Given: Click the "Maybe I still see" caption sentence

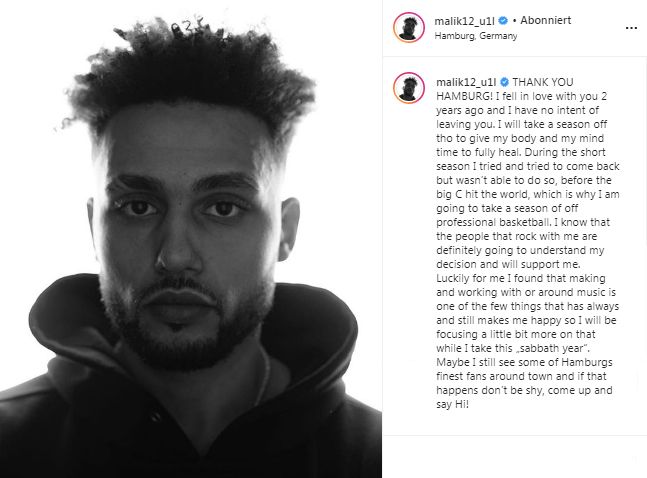Looking at the screenshot, I should point(524,383).
